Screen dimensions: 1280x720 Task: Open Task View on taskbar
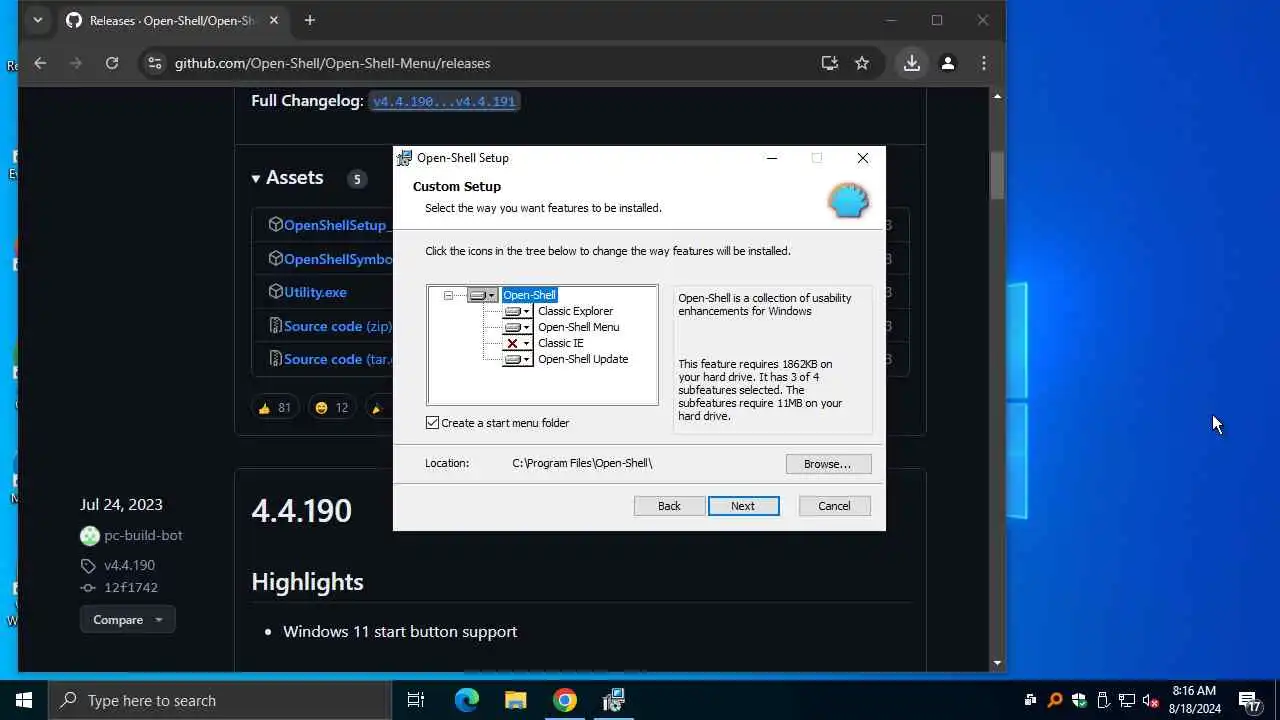point(416,700)
